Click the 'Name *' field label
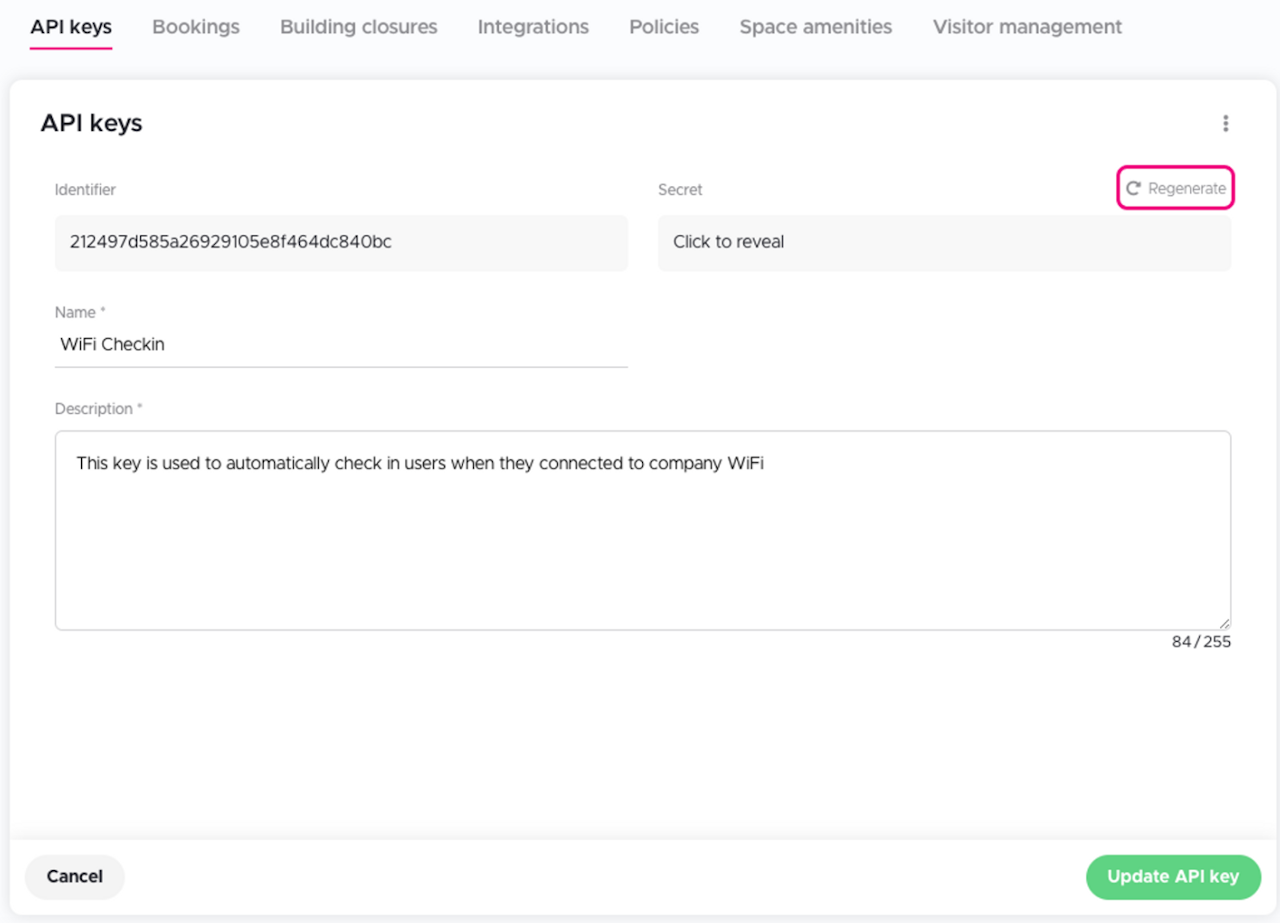This screenshot has height=923, width=1280. (80, 313)
